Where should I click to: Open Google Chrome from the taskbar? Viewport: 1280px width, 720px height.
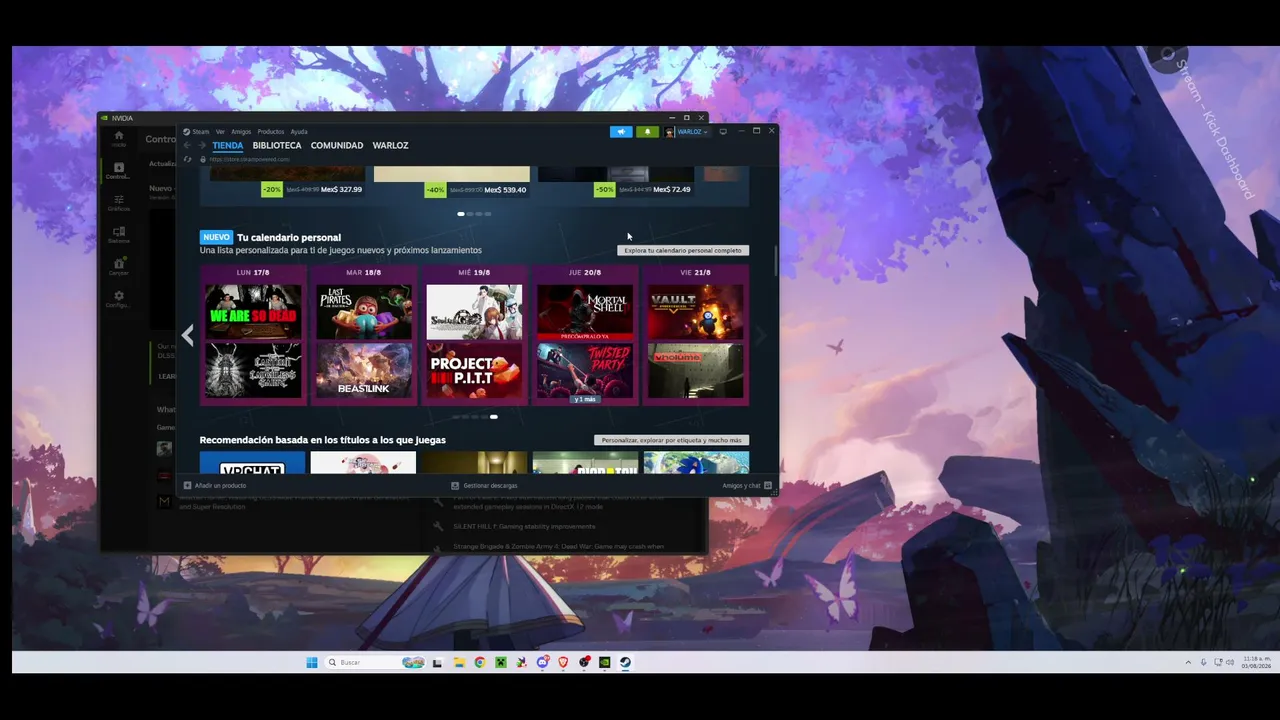(x=480, y=662)
